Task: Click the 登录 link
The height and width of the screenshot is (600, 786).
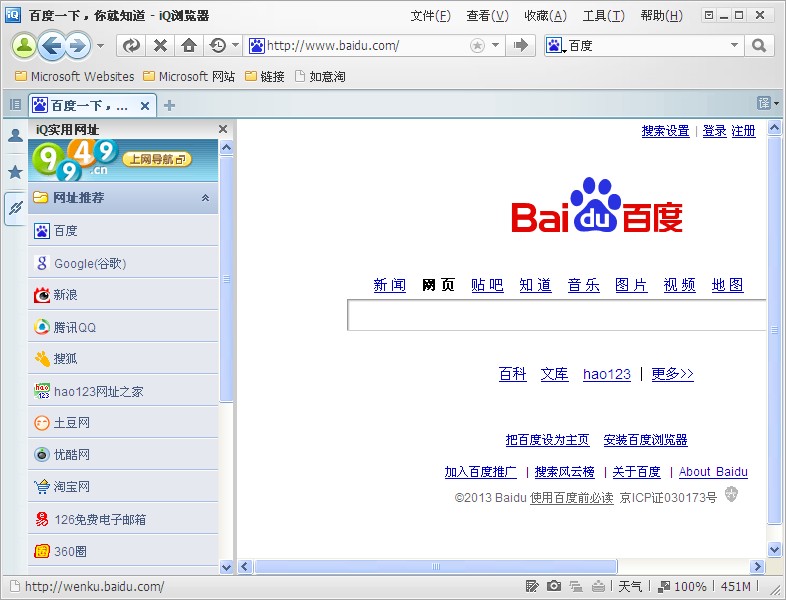Action: click(x=714, y=131)
